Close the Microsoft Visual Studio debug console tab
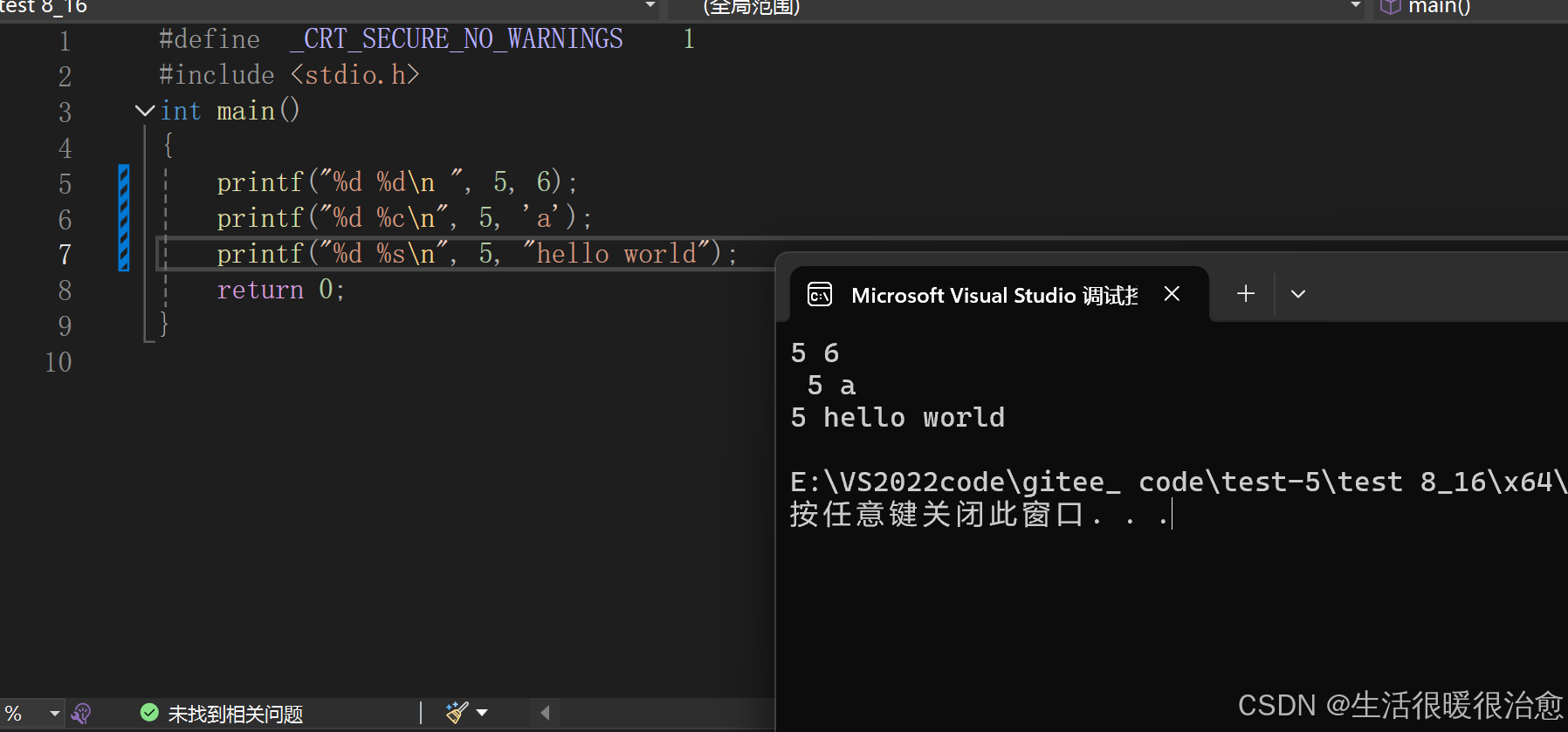Screen dimensions: 1568x732 pos(1172,294)
